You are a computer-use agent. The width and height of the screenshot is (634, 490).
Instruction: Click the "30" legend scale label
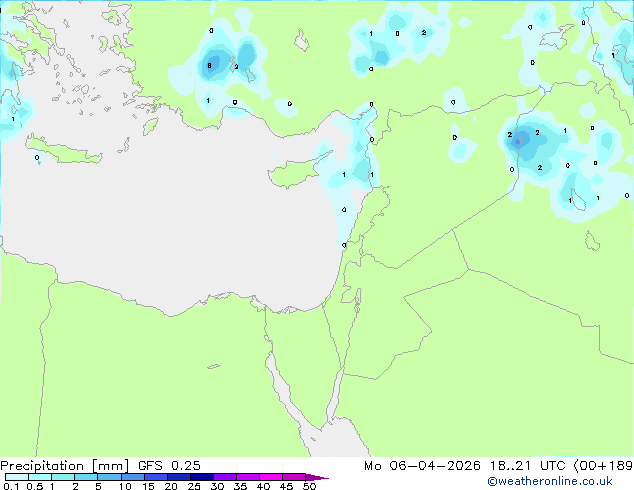[x=217, y=486]
